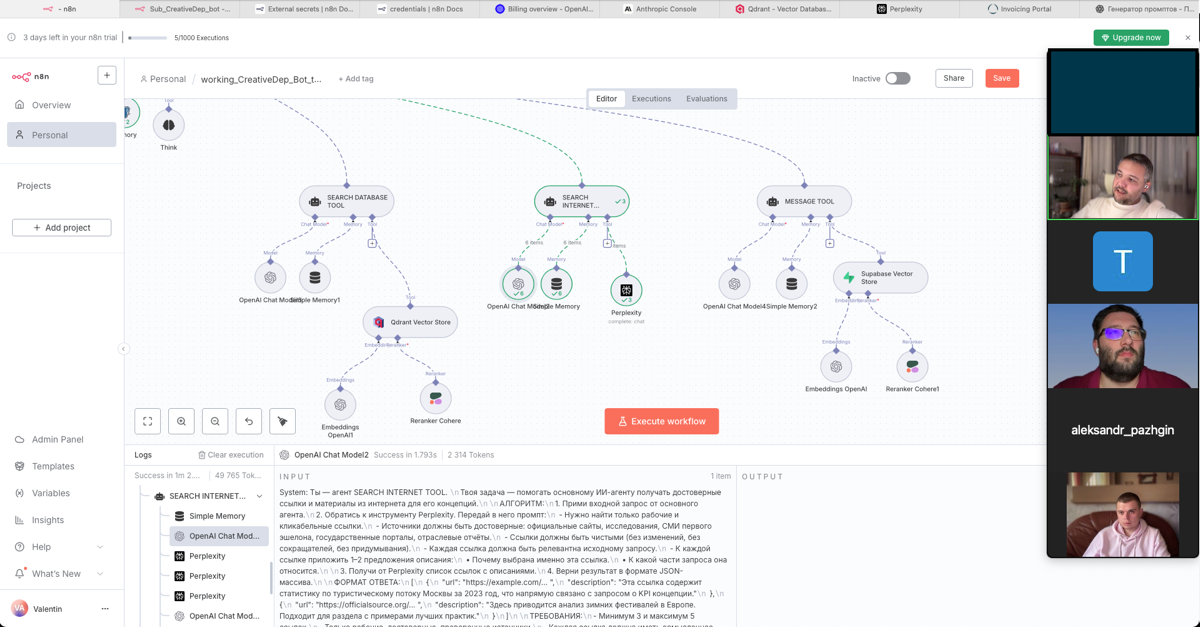The image size is (1200, 627).
Task: Open the Variables page
Action: 61,493
